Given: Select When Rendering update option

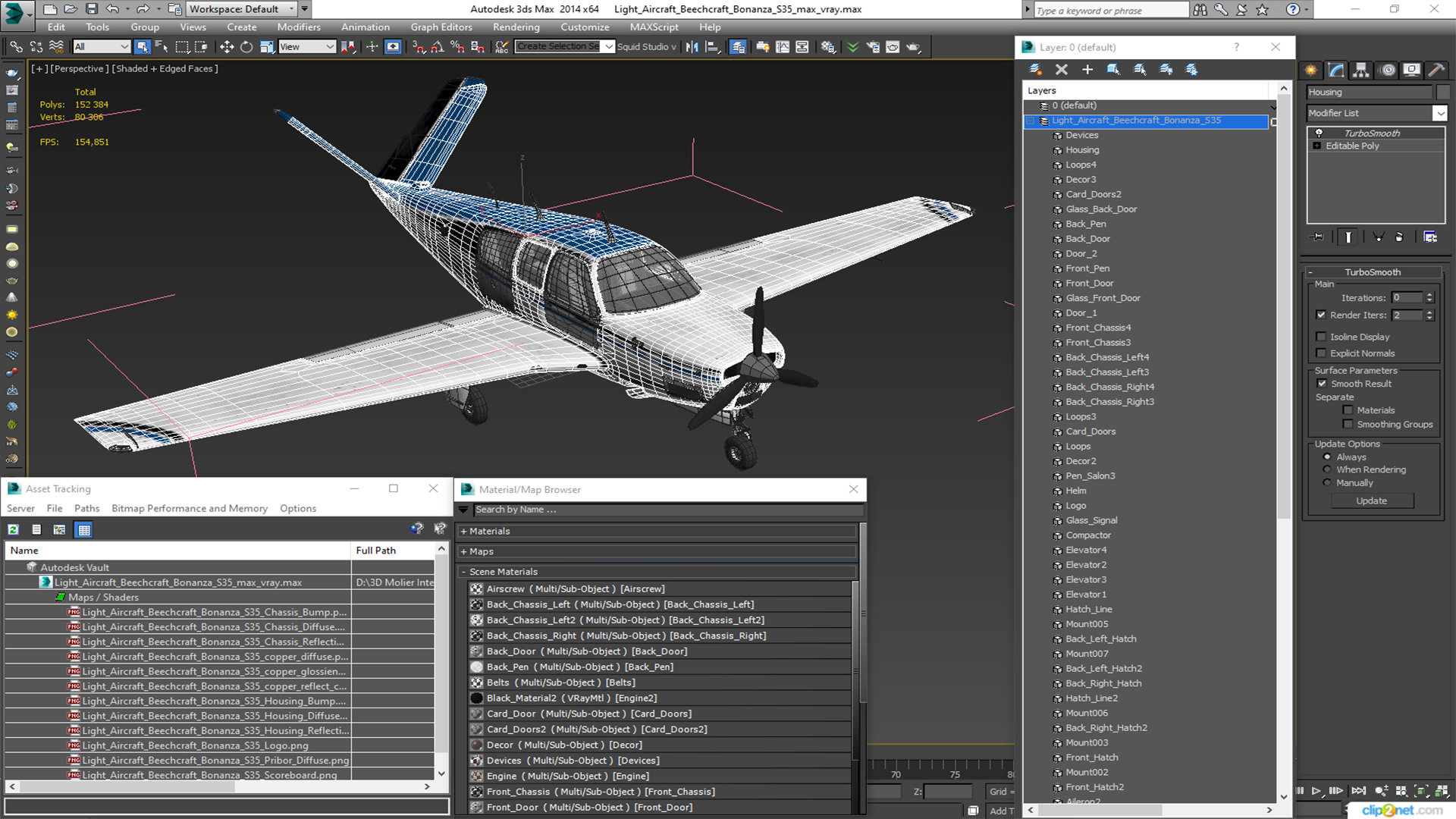Looking at the screenshot, I should 1327,469.
